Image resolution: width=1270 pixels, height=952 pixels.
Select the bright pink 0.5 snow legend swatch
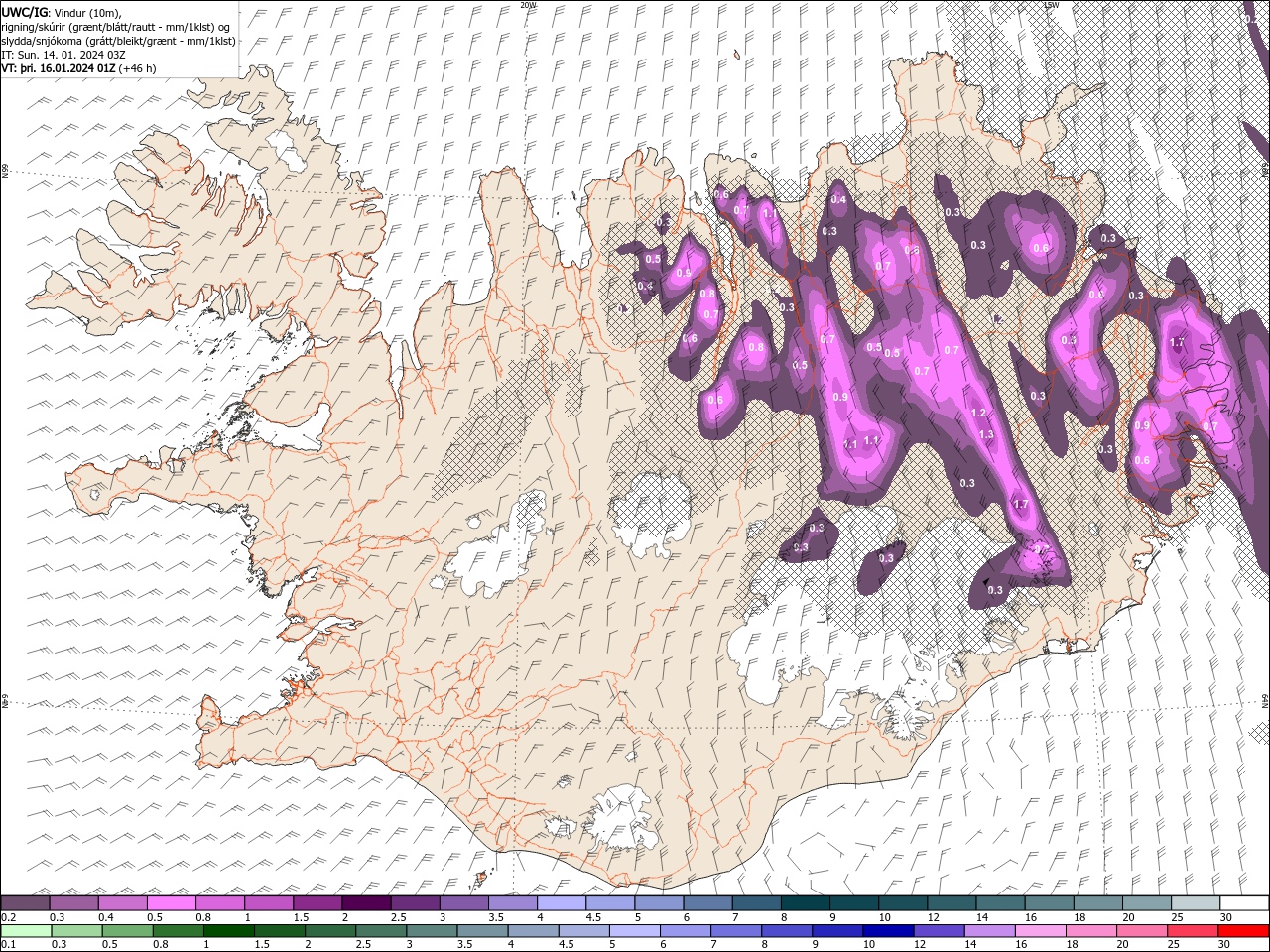point(171,902)
